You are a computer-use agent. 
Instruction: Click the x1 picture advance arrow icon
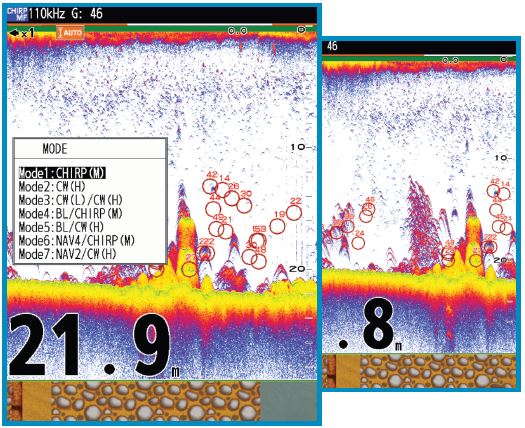coord(22,33)
